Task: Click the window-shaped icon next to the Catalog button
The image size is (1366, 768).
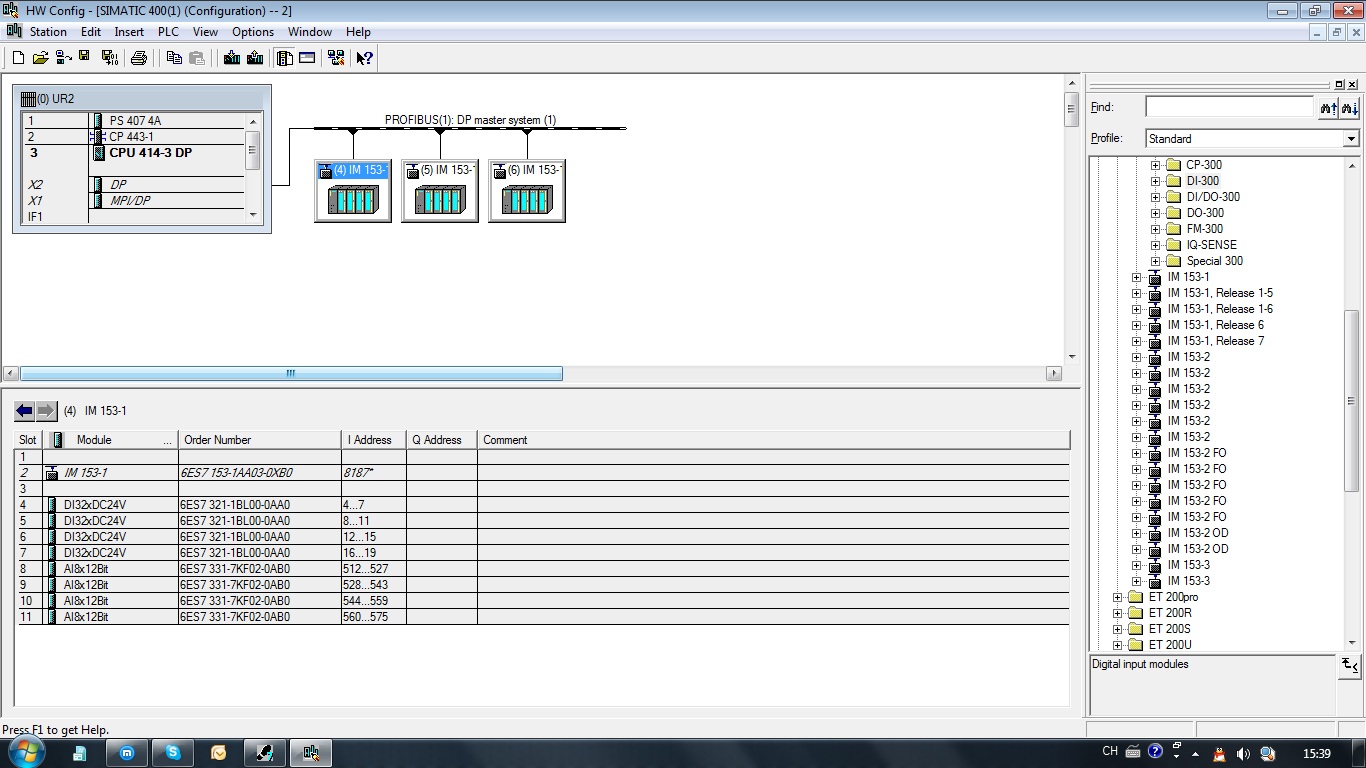Action: coord(307,58)
